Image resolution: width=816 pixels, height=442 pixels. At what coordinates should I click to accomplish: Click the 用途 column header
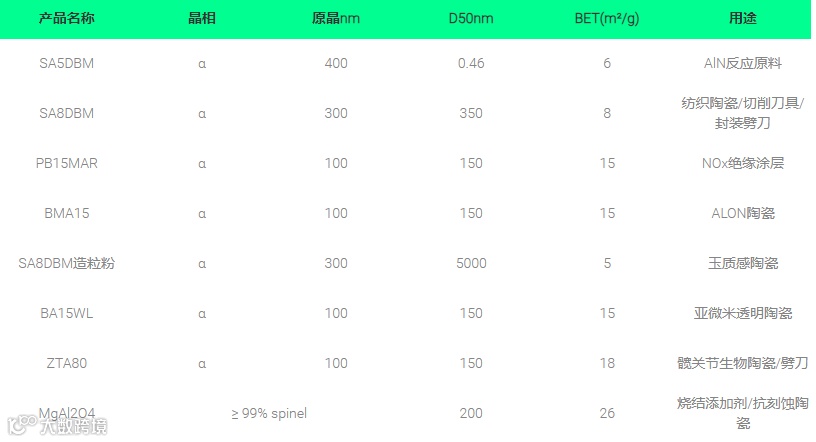tap(743, 18)
